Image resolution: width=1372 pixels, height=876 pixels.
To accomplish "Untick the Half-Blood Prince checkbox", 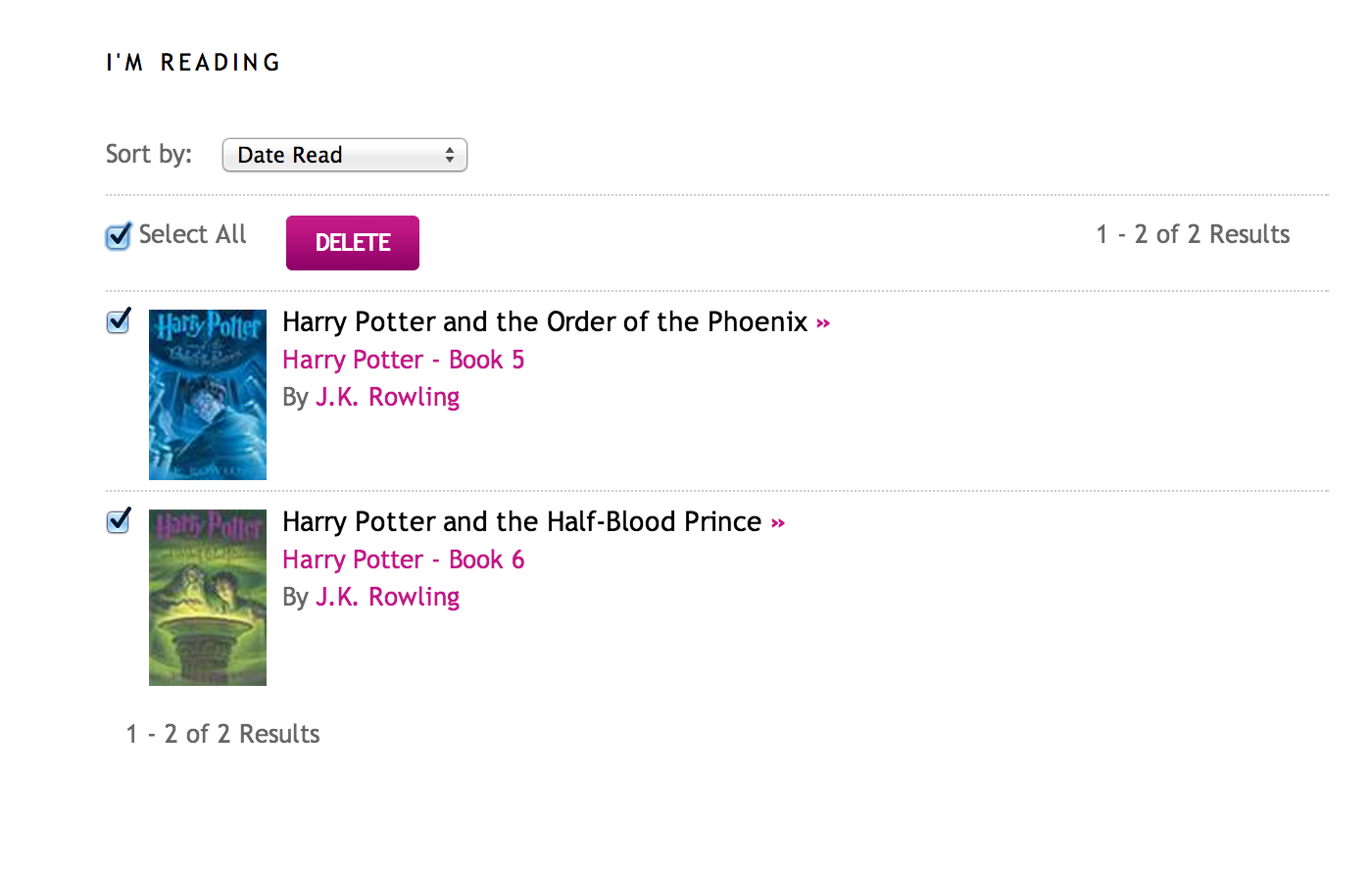I will [119, 521].
